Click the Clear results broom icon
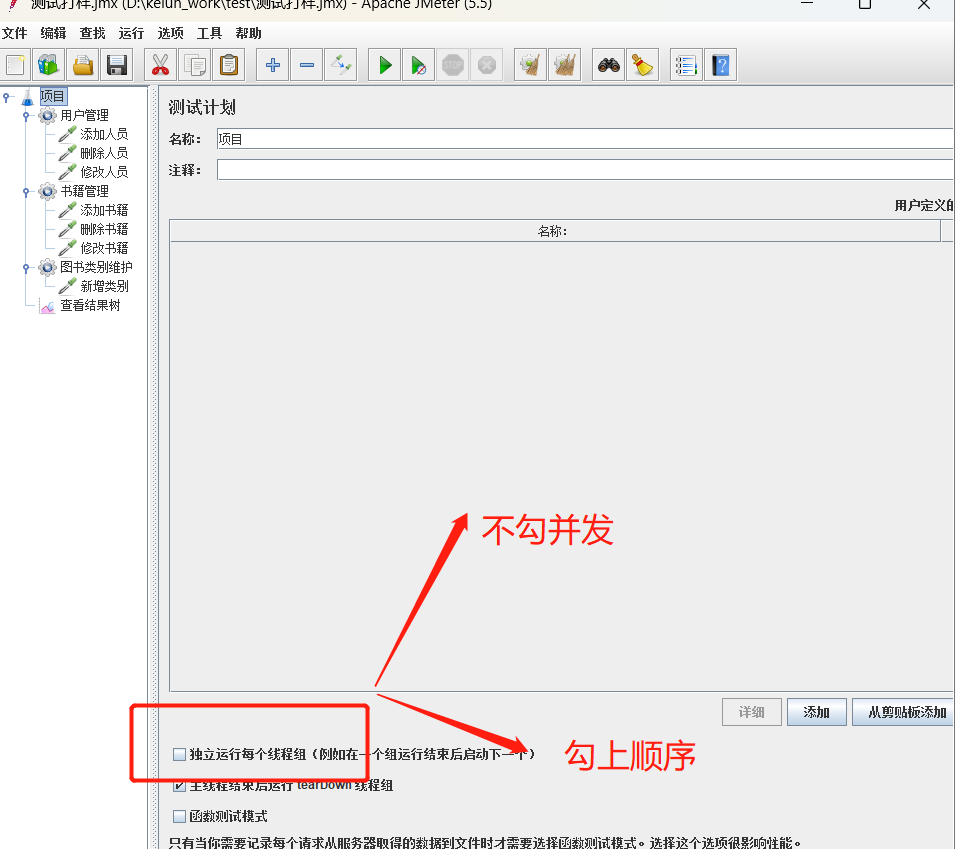 coord(530,65)
